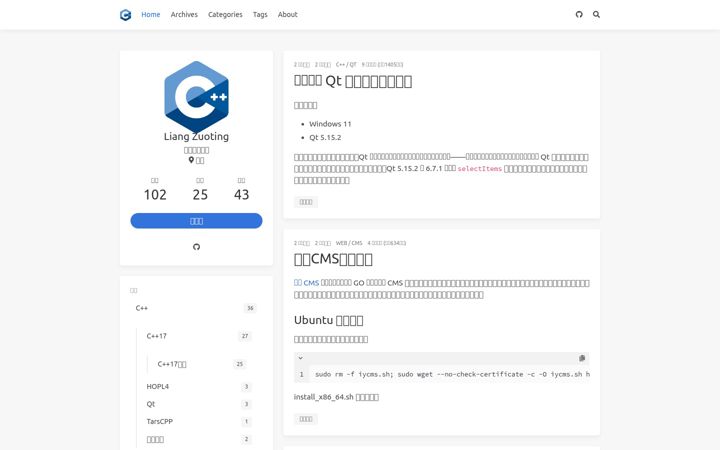The width and height of the screenshot is (720, 450).
Task: Click the install_x86_64.sh text line
Action: click(x=336, y=397)
